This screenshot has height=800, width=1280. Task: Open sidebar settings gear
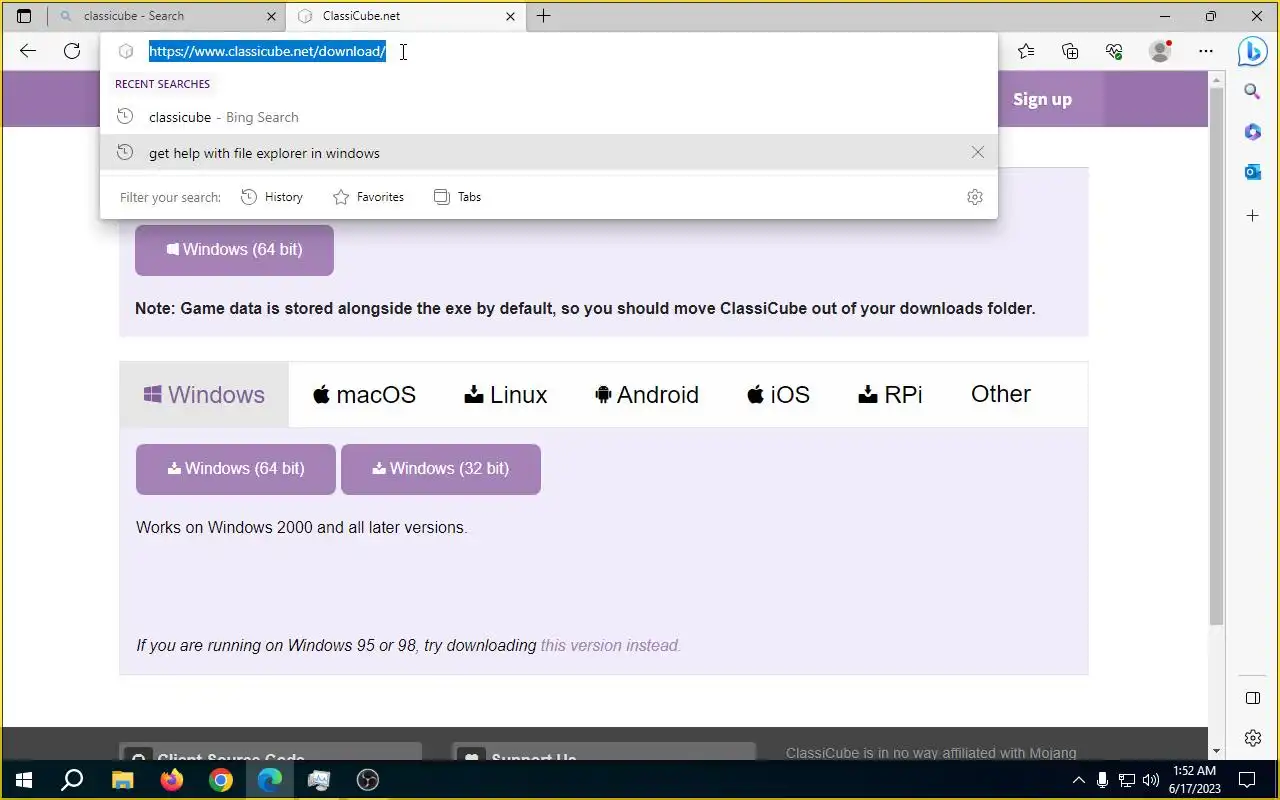pos(1252,738)
